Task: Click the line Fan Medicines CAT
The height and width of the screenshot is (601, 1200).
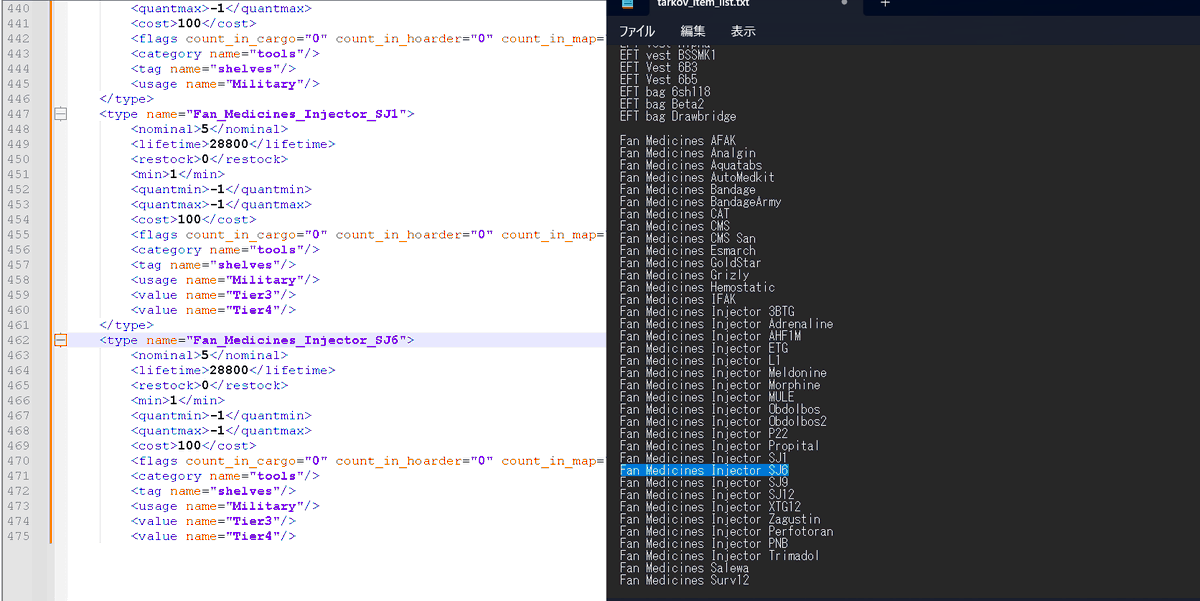Action: 674,214
